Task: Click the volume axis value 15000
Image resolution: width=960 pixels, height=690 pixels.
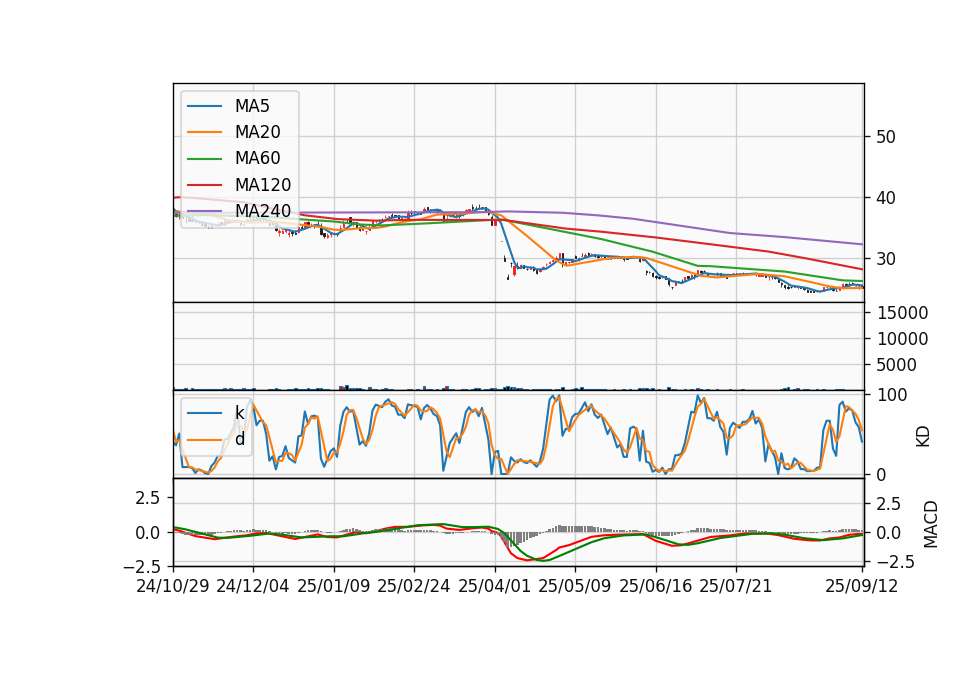Action: (x=902, y=313)
